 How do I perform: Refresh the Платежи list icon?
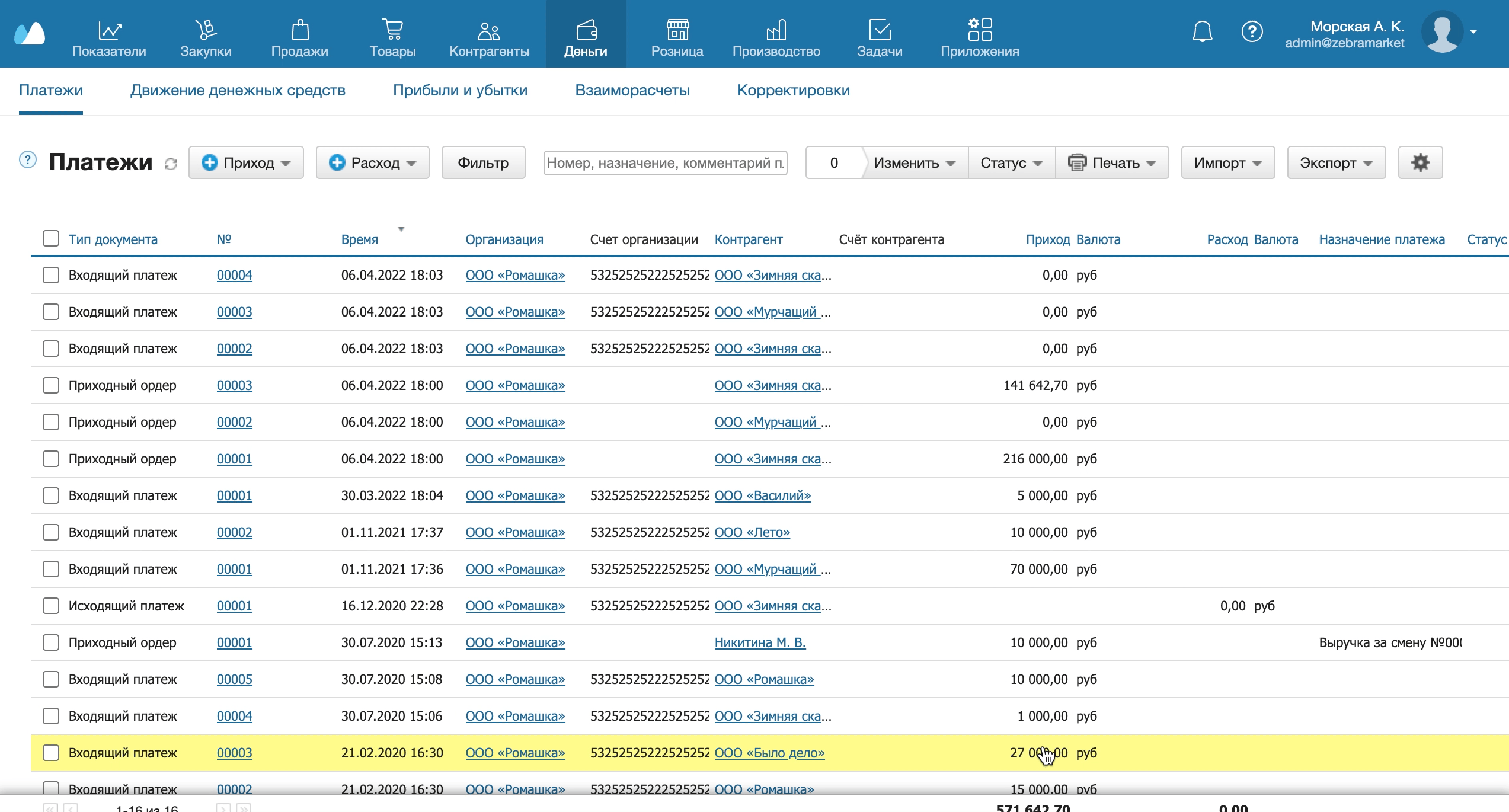171,164
